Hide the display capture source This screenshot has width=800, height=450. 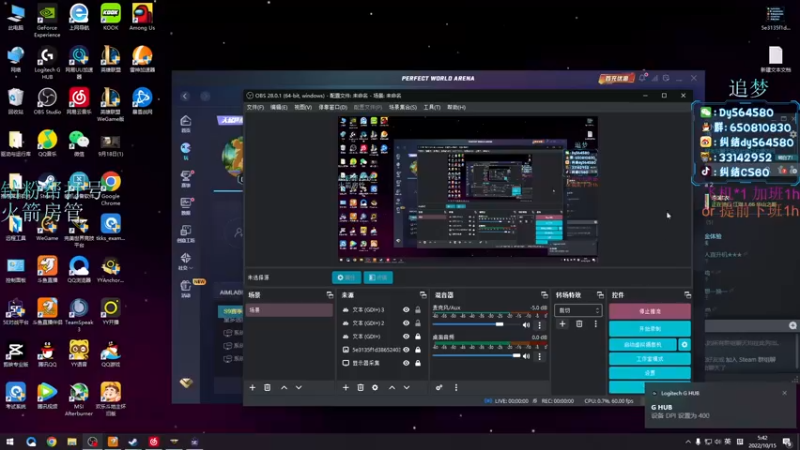(x=406, y=363)
